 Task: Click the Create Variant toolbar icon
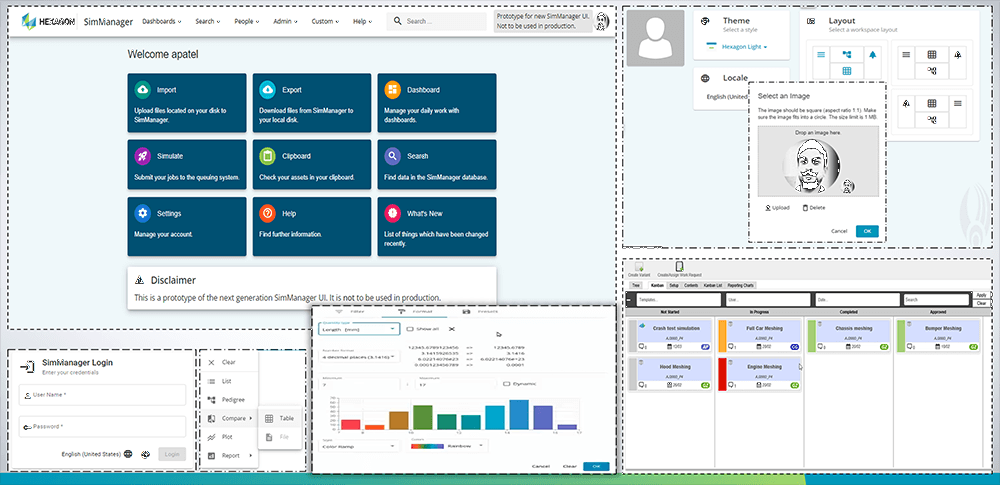(x=638, y=266)
